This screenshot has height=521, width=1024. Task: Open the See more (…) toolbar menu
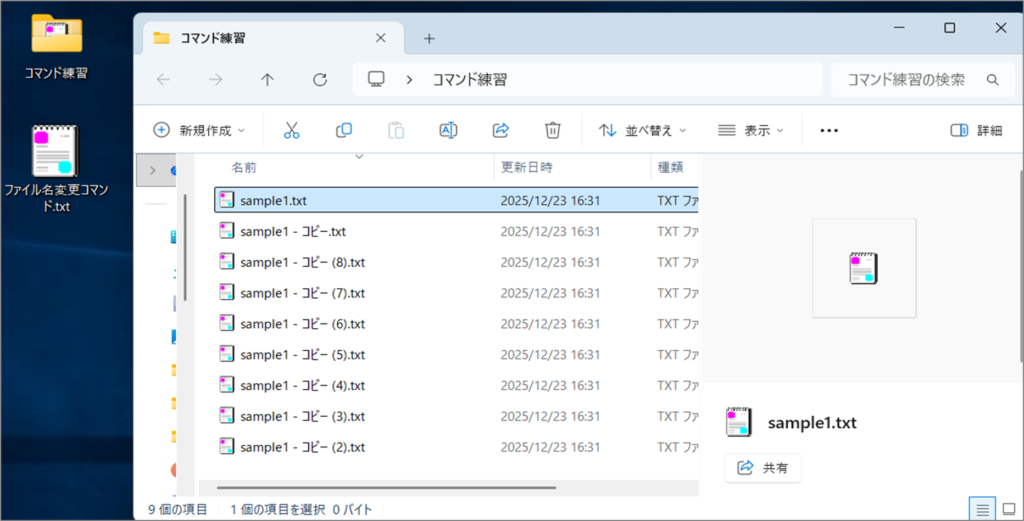click(x=829, y=130)
